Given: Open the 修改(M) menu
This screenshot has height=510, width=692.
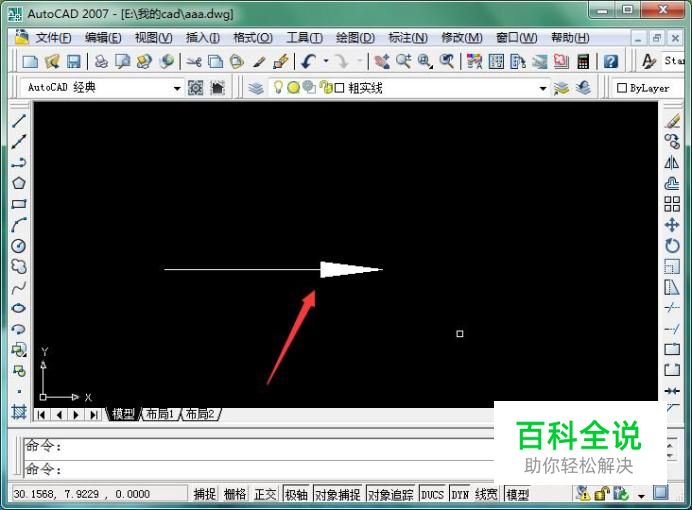Looking at the screenshot, I should point(462,38).
